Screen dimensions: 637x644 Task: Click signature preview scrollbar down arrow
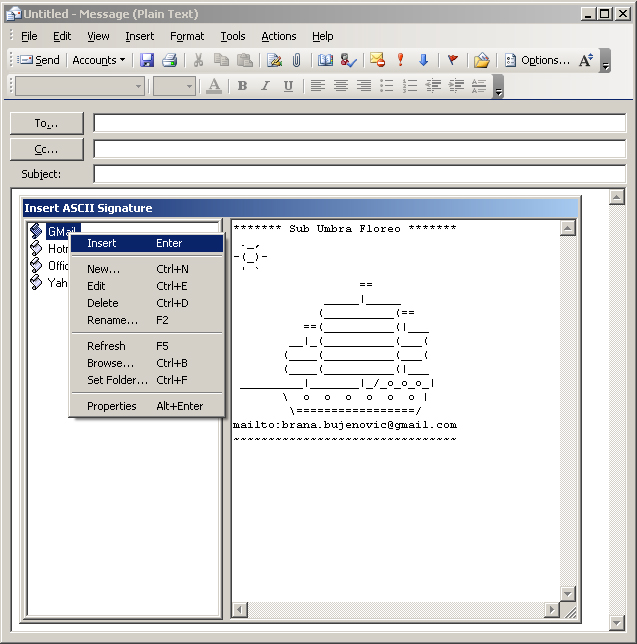click(x=568, y=594)
